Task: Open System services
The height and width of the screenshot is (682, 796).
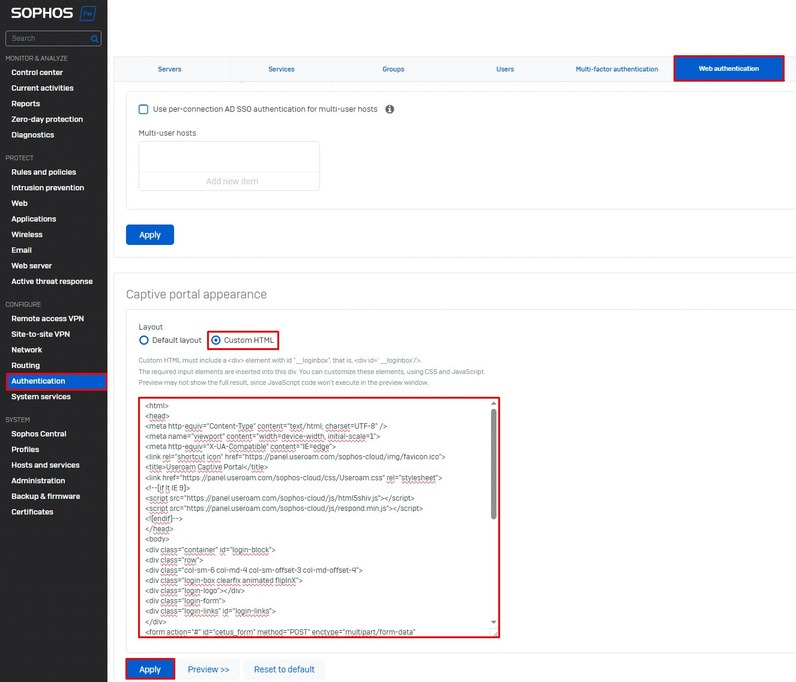Action: [41, 397]
